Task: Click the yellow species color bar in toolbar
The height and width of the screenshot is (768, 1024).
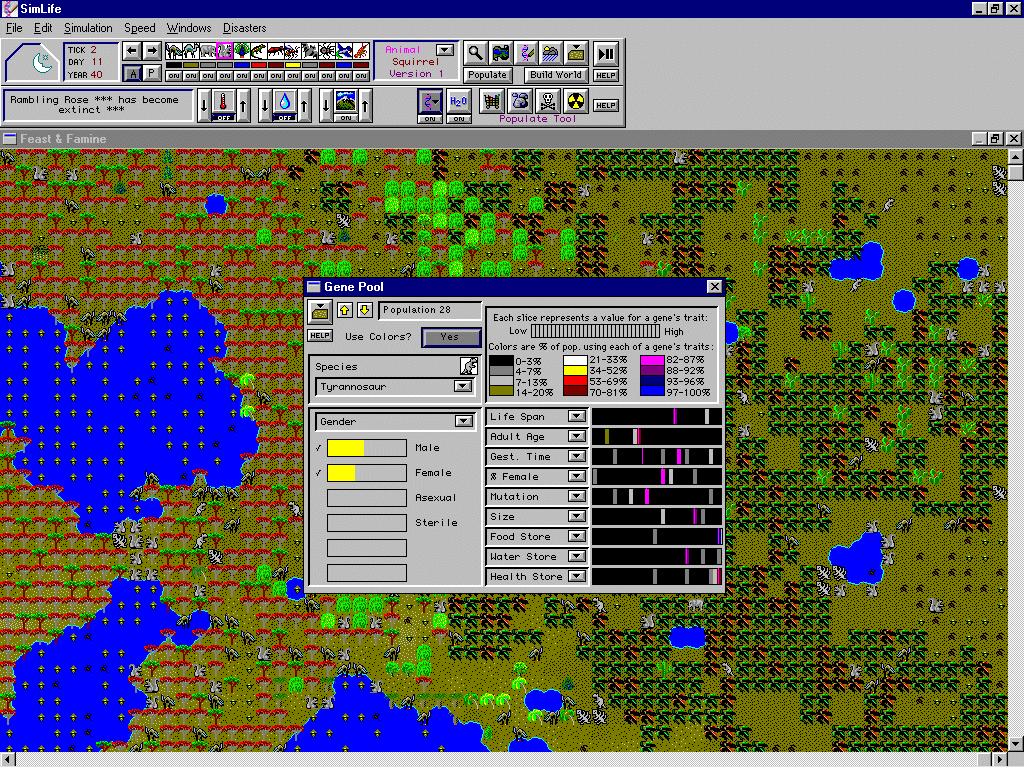Action: (x=293, y=65)
